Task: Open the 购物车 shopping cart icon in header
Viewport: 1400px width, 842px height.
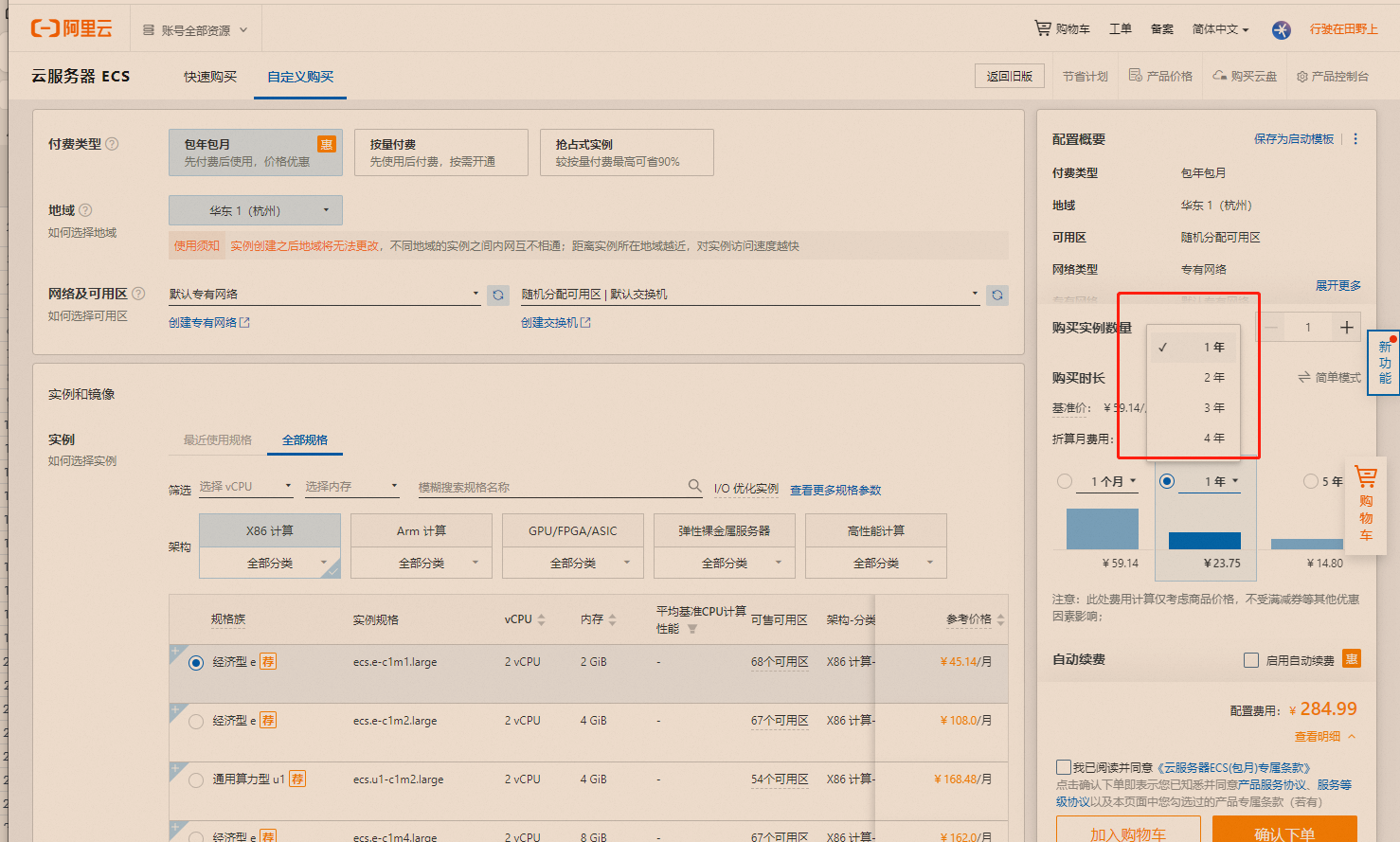Action: [1043, 28]
